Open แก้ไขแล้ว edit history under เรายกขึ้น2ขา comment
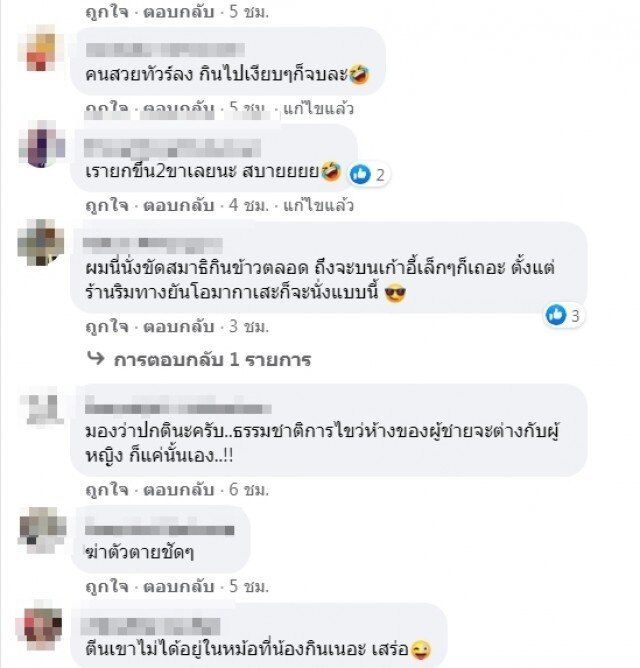The width and height of the screenshot is (640, 668). (318, 205)
